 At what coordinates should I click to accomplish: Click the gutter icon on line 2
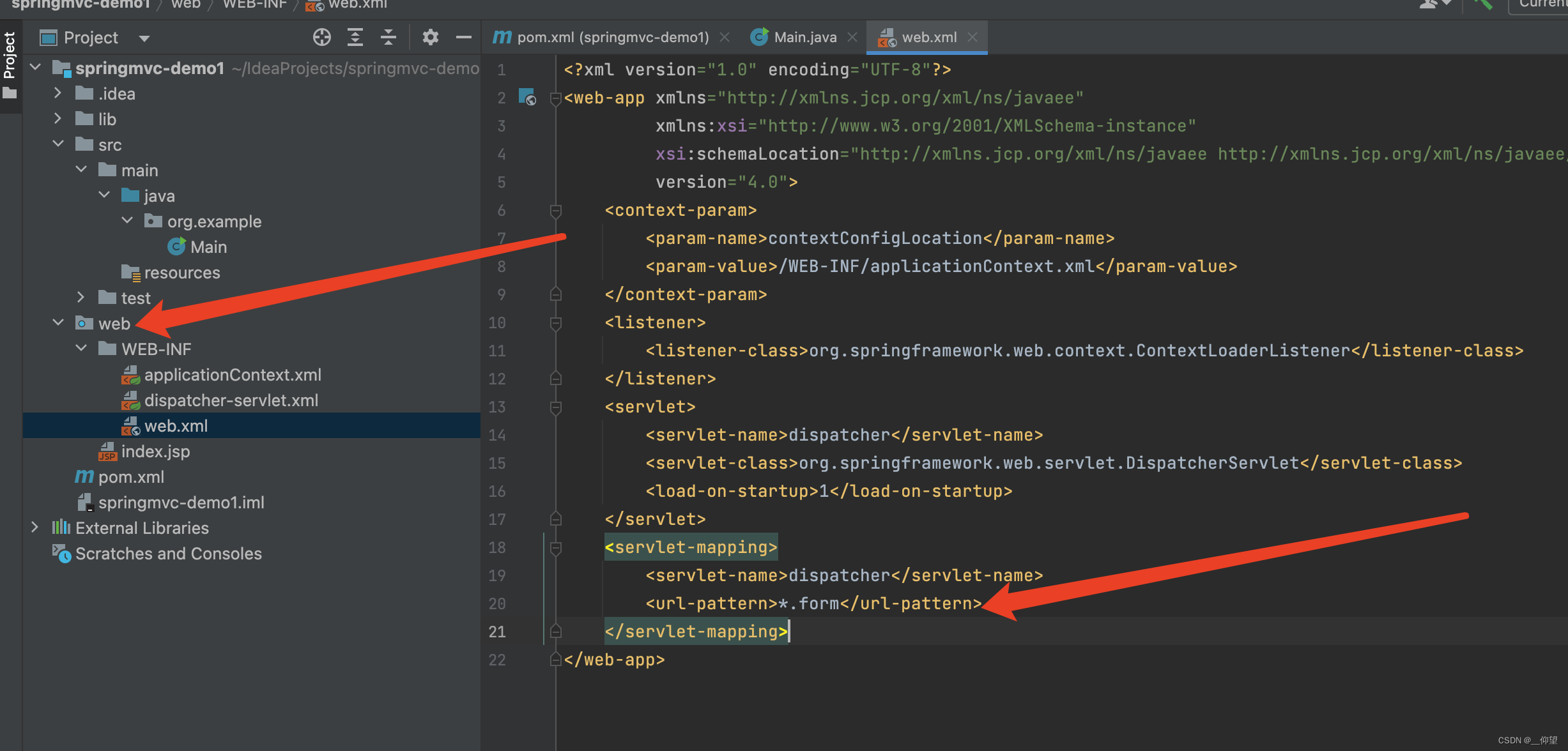pos(527,97)
